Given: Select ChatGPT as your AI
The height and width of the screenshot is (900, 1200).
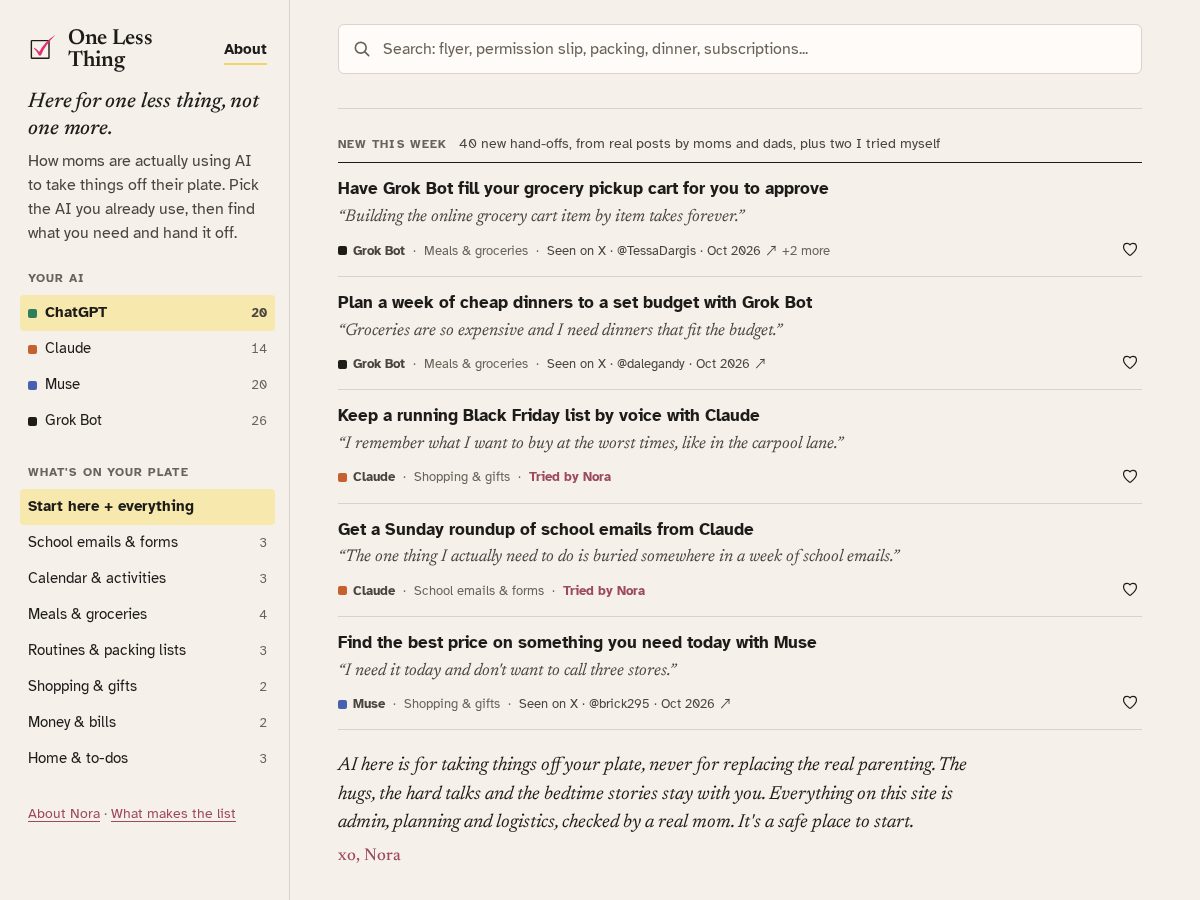Looking at the screenshot, I should coord(147,313).
